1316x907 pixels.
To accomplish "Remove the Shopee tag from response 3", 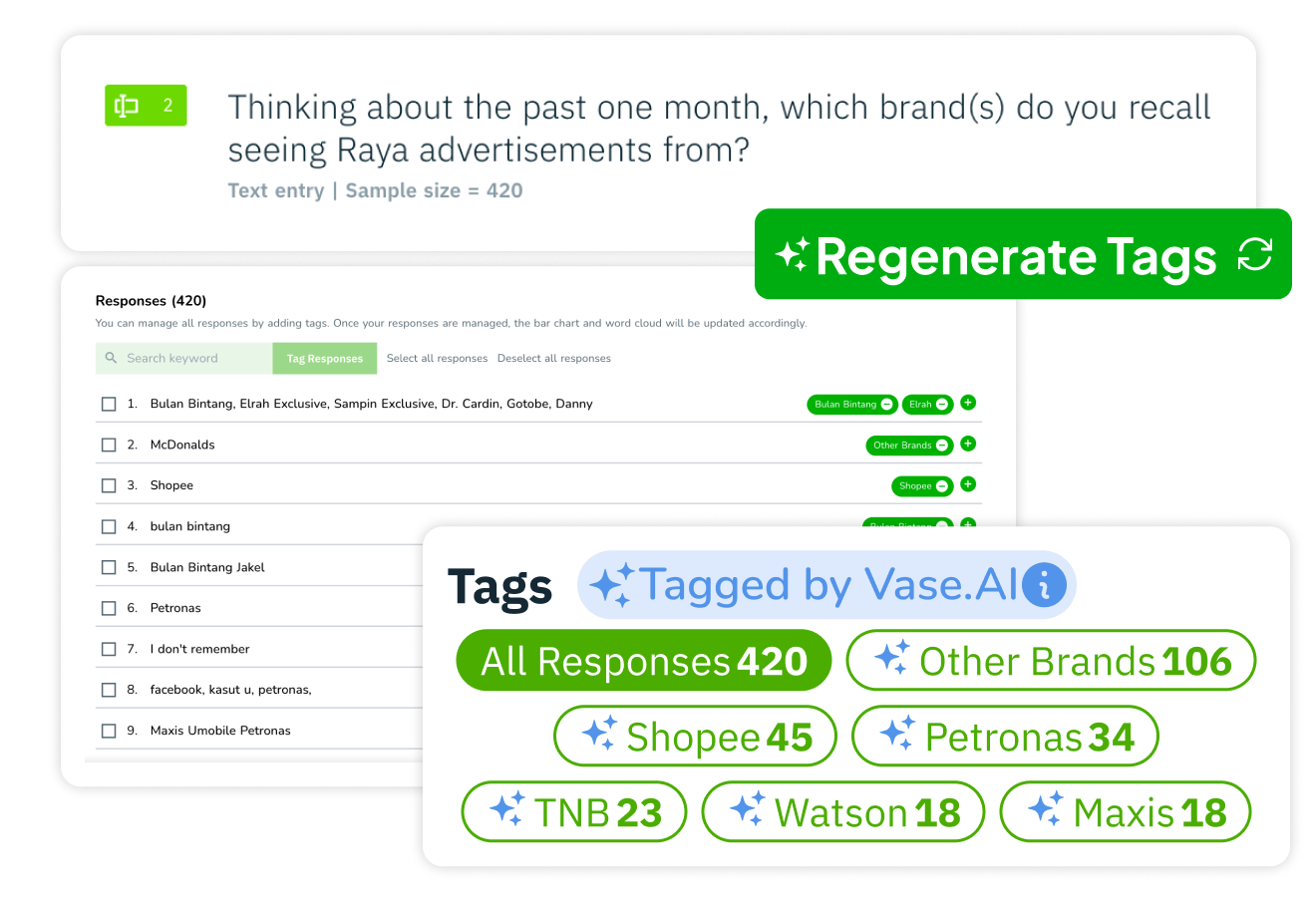I will 942,486.
